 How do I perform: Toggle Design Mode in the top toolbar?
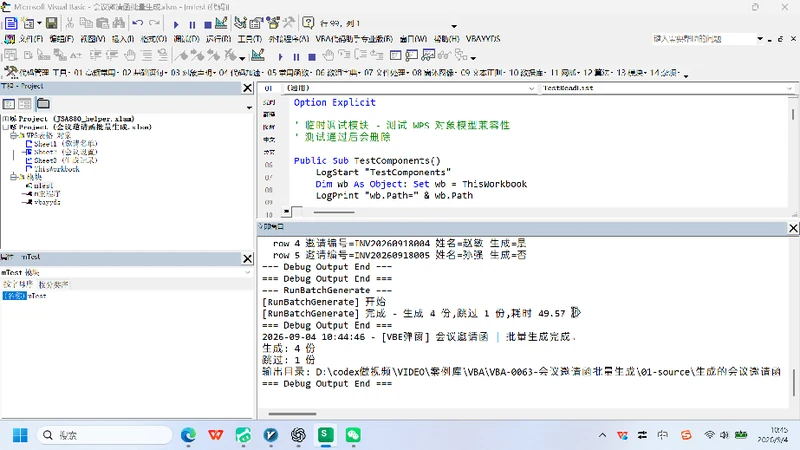221,23
